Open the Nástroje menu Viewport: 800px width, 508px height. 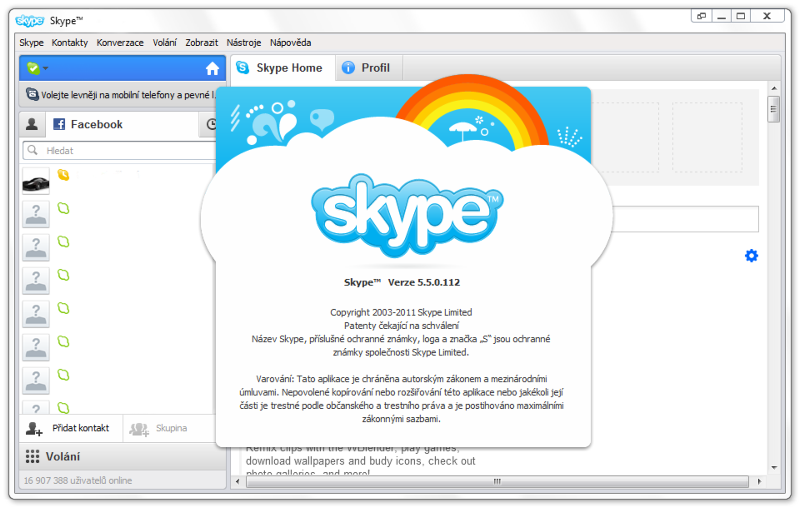(x=244, y=43)
